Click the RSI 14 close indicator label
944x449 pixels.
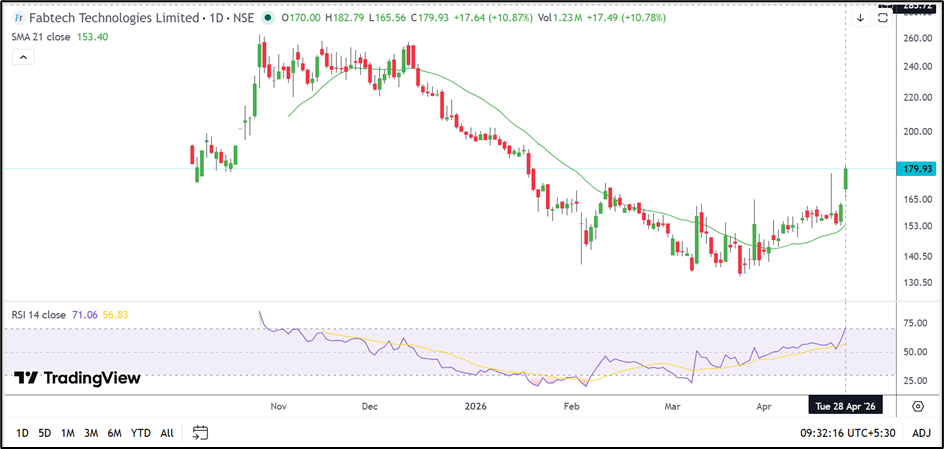[x=38, y=315]
